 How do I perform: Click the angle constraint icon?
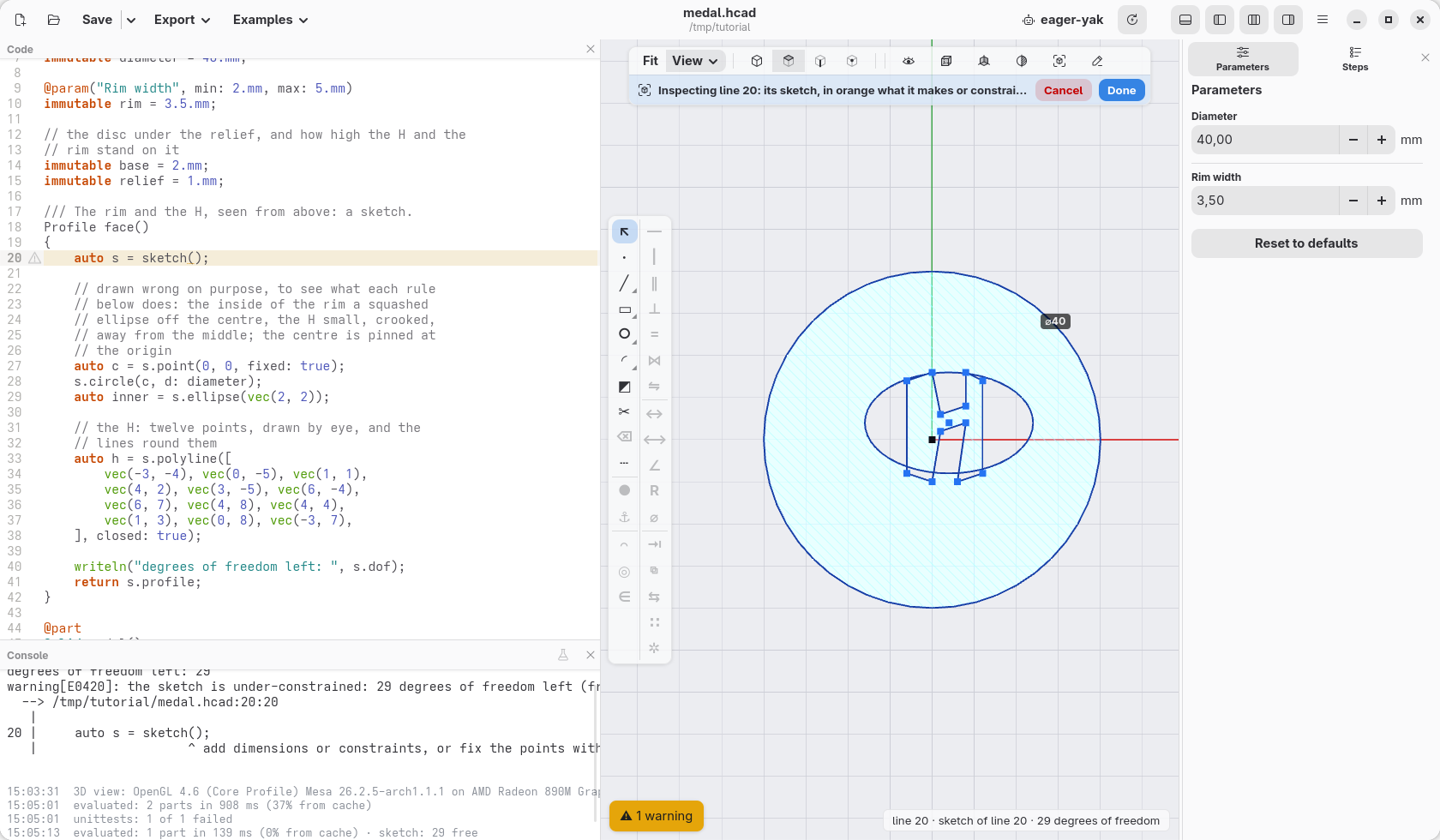pos(654,465)
